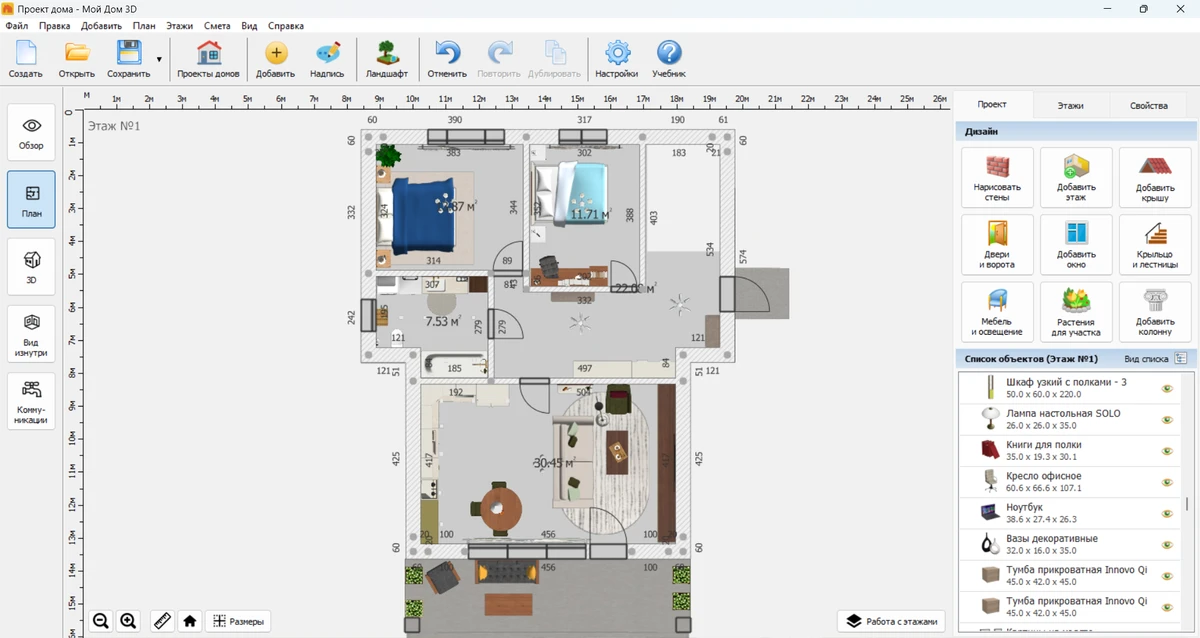Image resolution: width=1200 pixels, height=638 pixels.
Task: Hide the Ноутбук object via eye icon
Action: (x=1166, y=513)
